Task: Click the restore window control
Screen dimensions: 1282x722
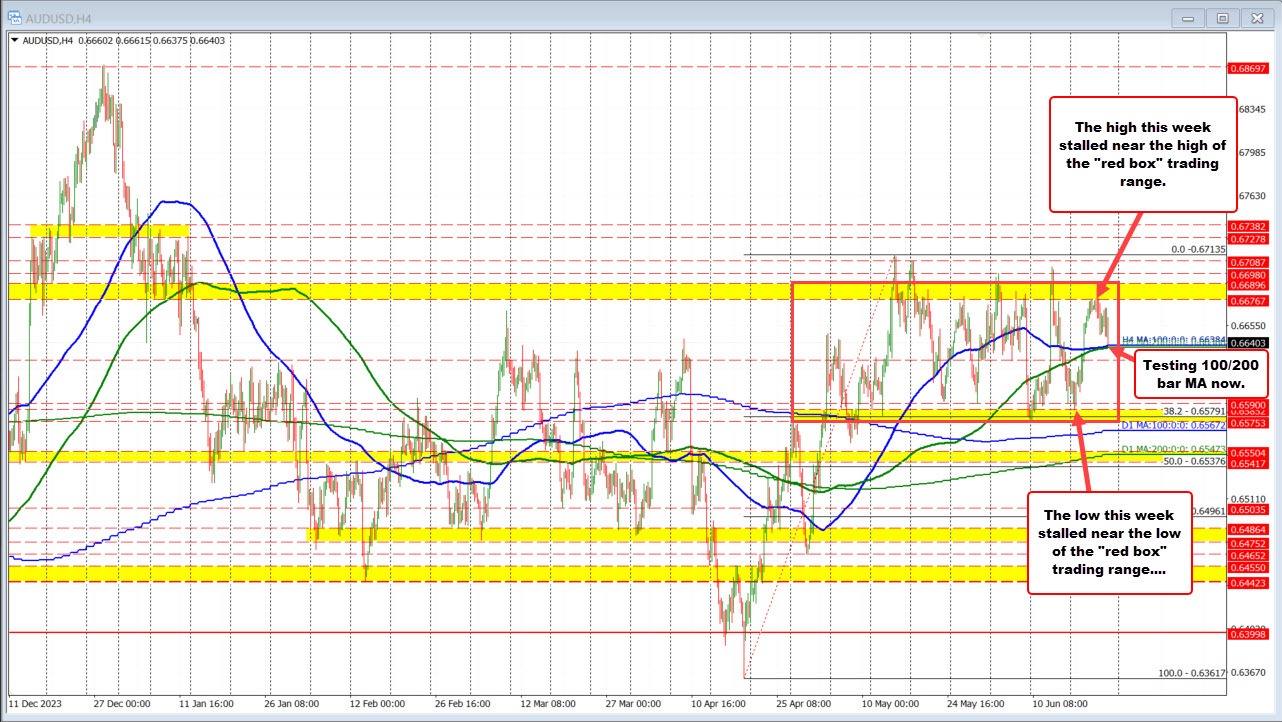Action: coord(1222,17)
